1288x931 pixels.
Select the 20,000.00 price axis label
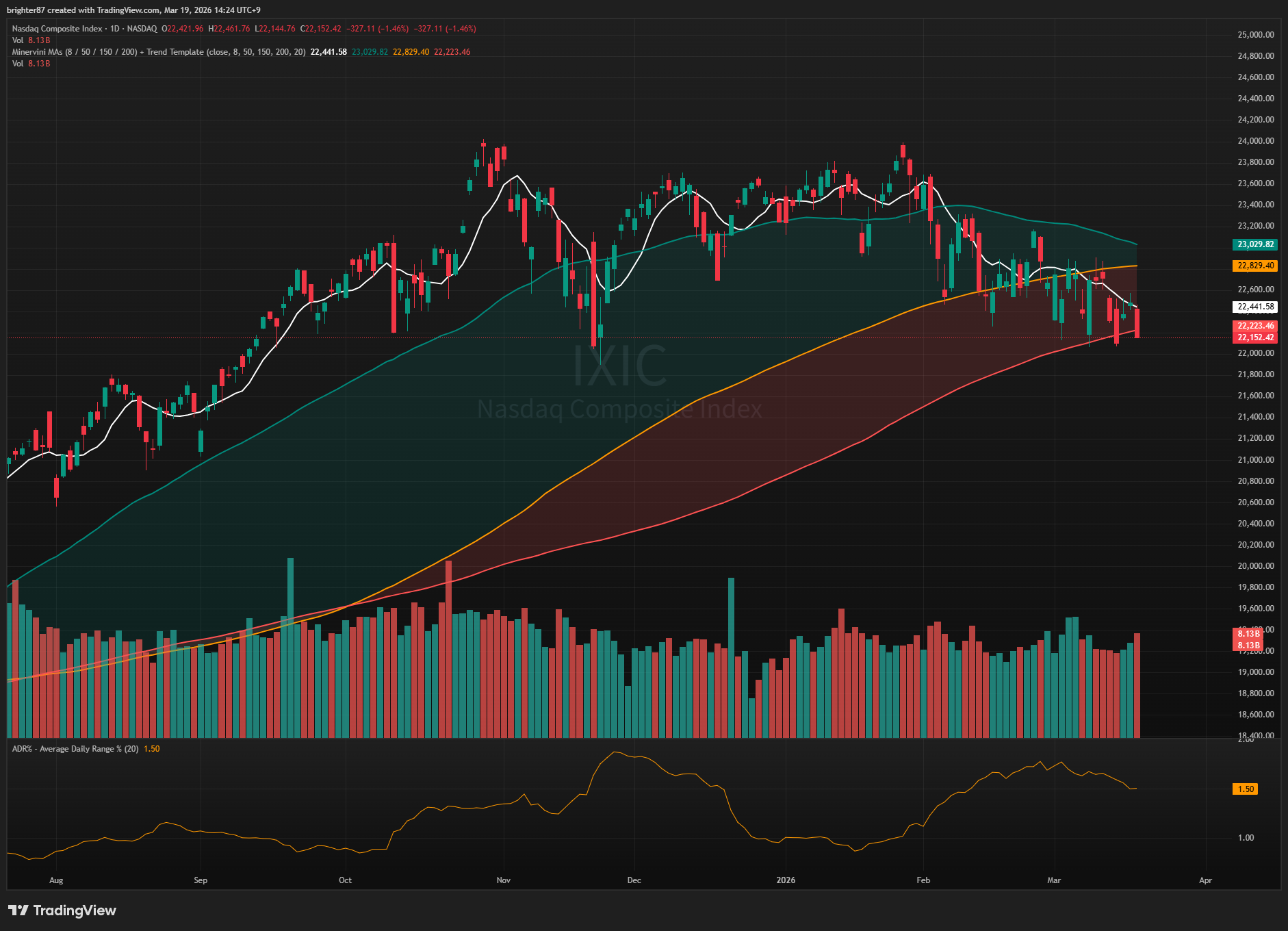click(1255, 566)
